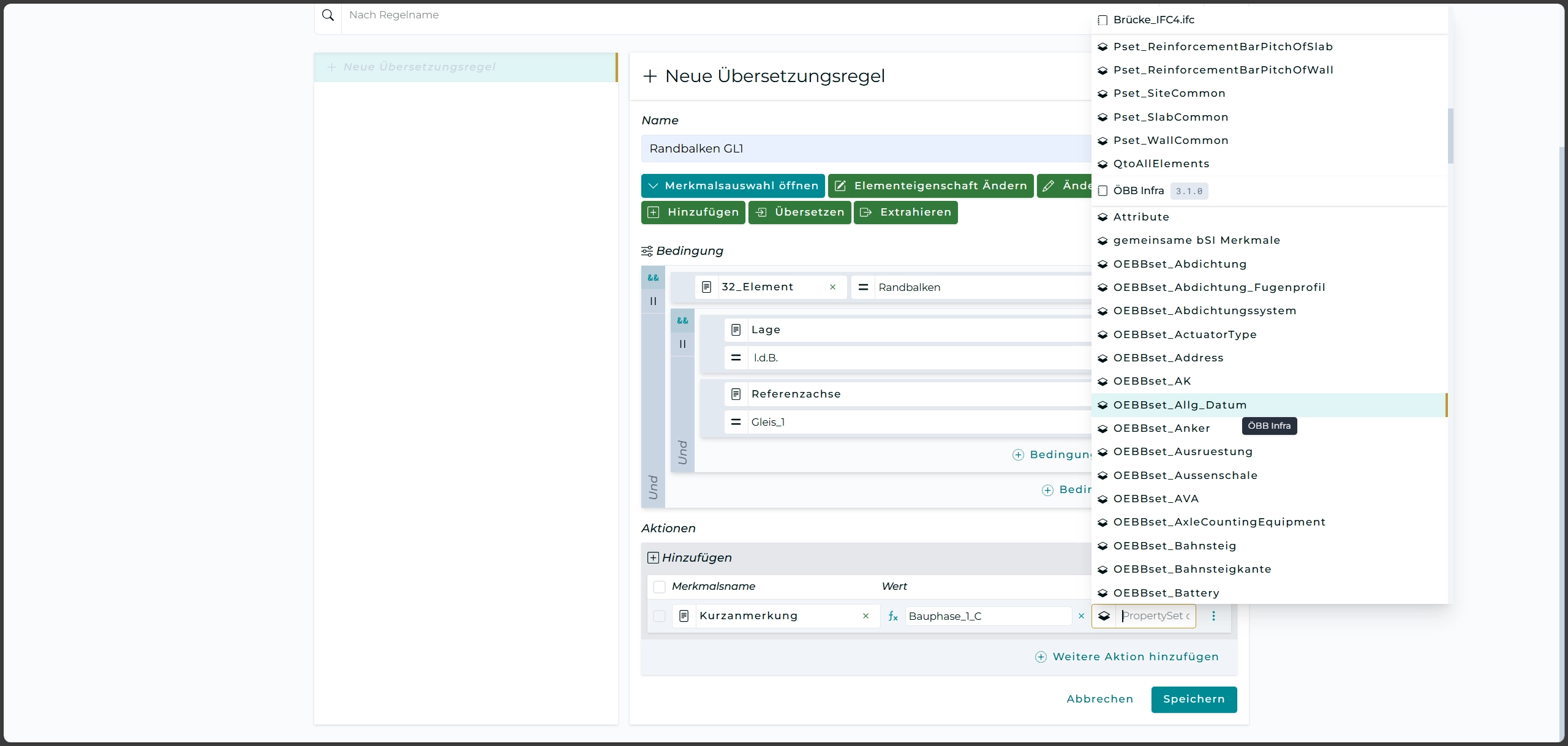Remove the 32_Element property with its x icon
This screenshot has width=1568, height=746.
pyautogui.click(x=832, y=287)
